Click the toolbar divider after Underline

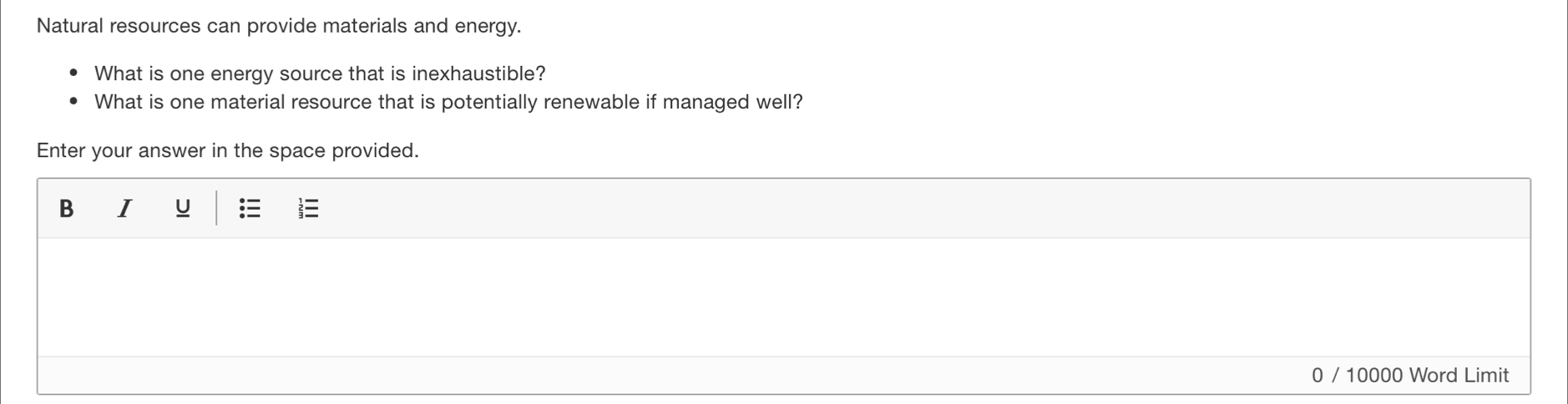pyautogui.click(x=216, y=208)
